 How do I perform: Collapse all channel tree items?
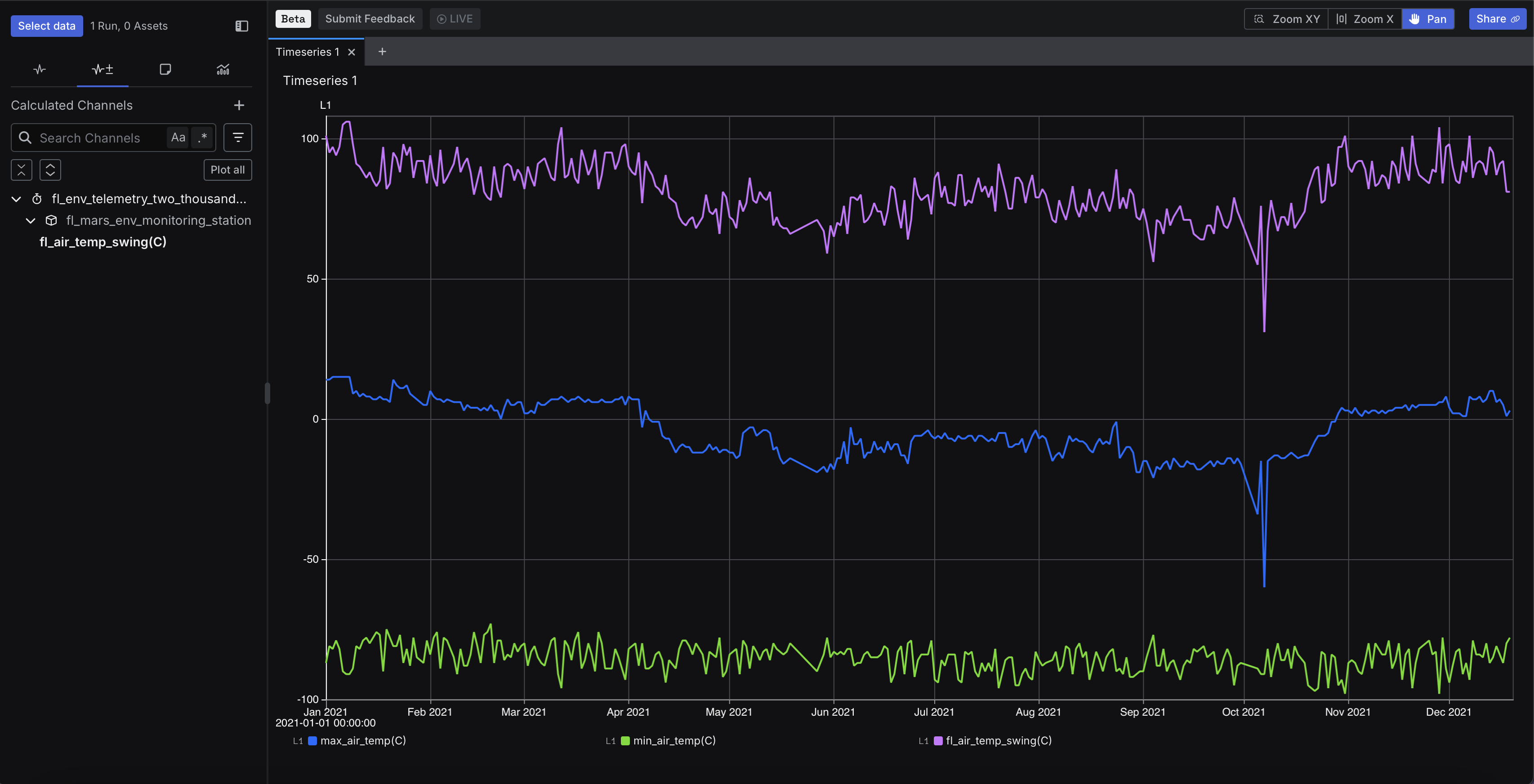(x=22, y=169)
